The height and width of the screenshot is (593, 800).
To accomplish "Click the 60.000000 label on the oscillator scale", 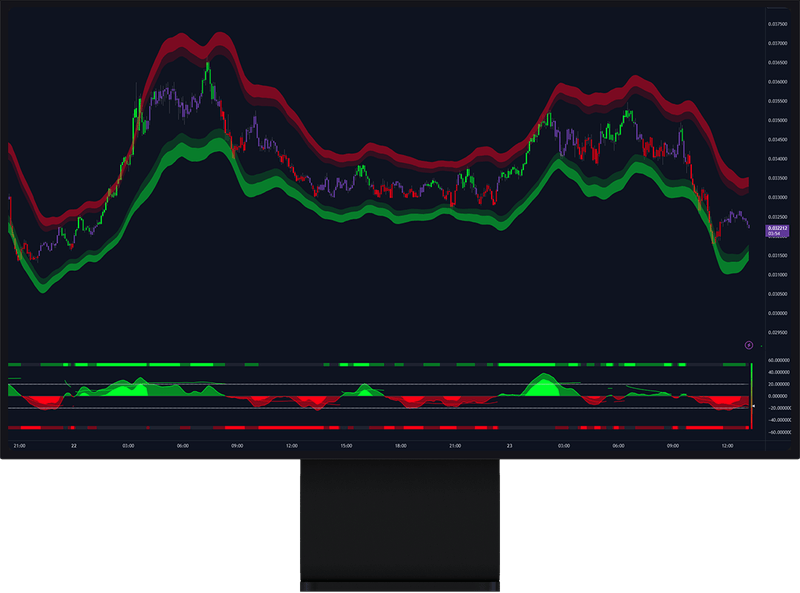I will (x=779, y=360).
